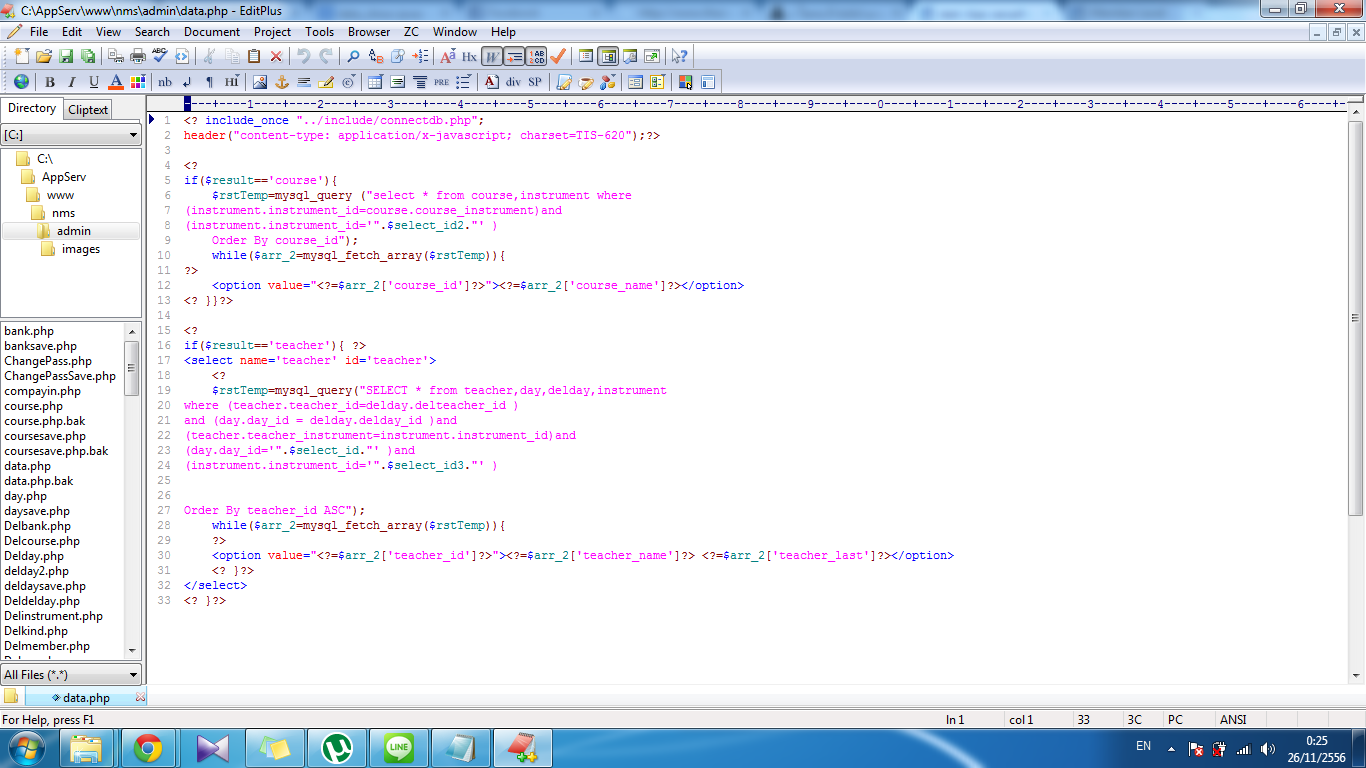Screen dimensions: 1366x768
Task: Save the file with the floppy icon
Action: click(66, 56)
